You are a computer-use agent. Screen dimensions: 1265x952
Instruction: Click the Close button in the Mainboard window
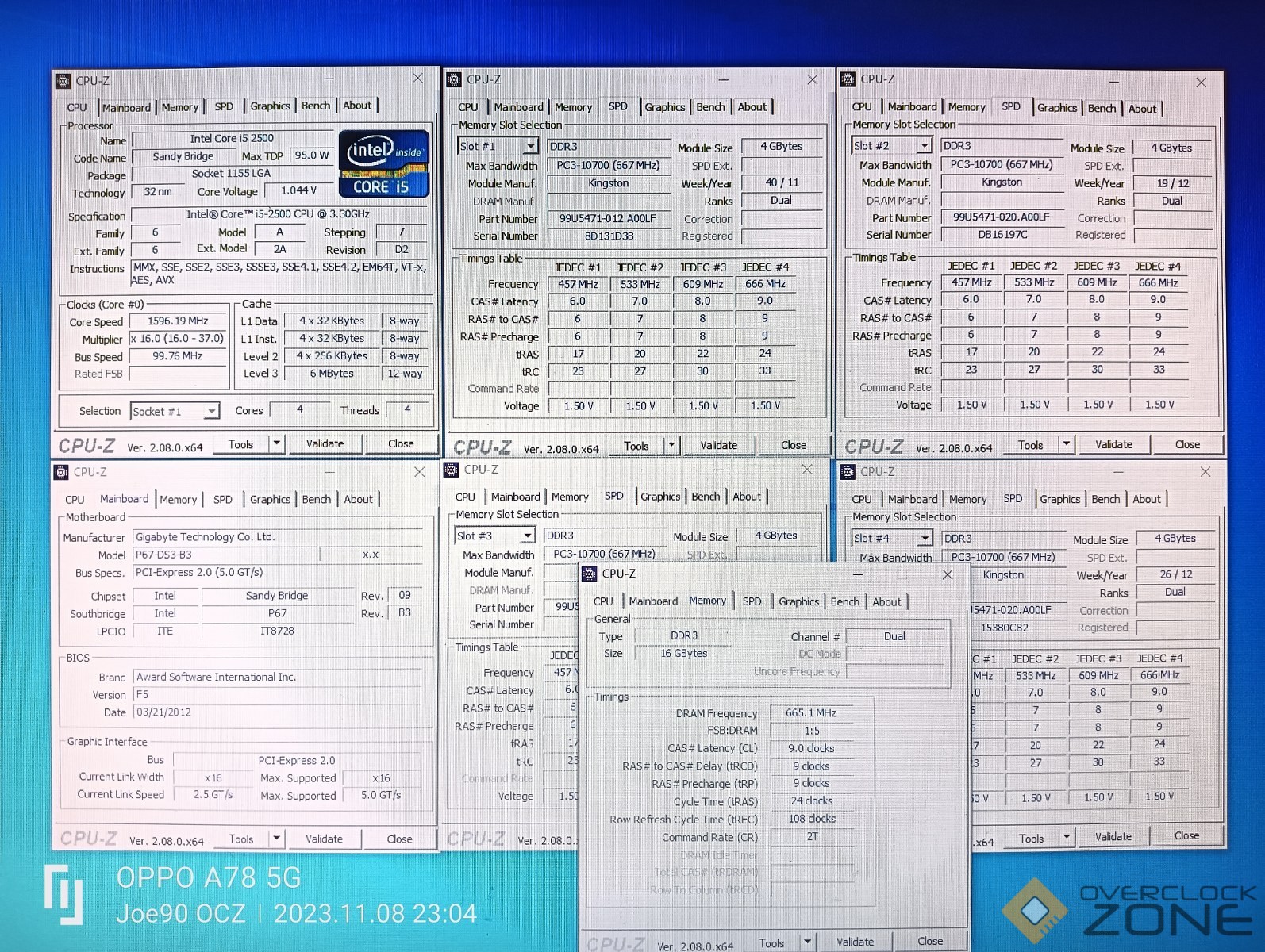pos(399,839)
